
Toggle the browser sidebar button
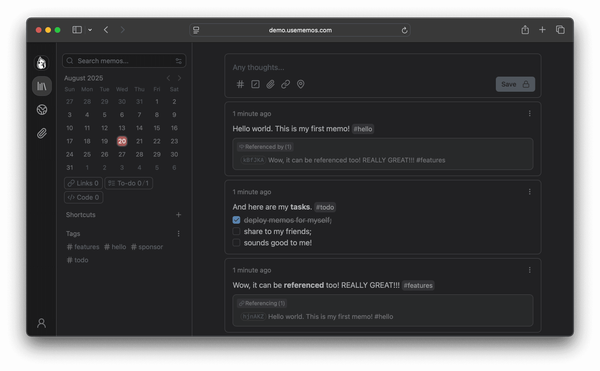(77, 30)
